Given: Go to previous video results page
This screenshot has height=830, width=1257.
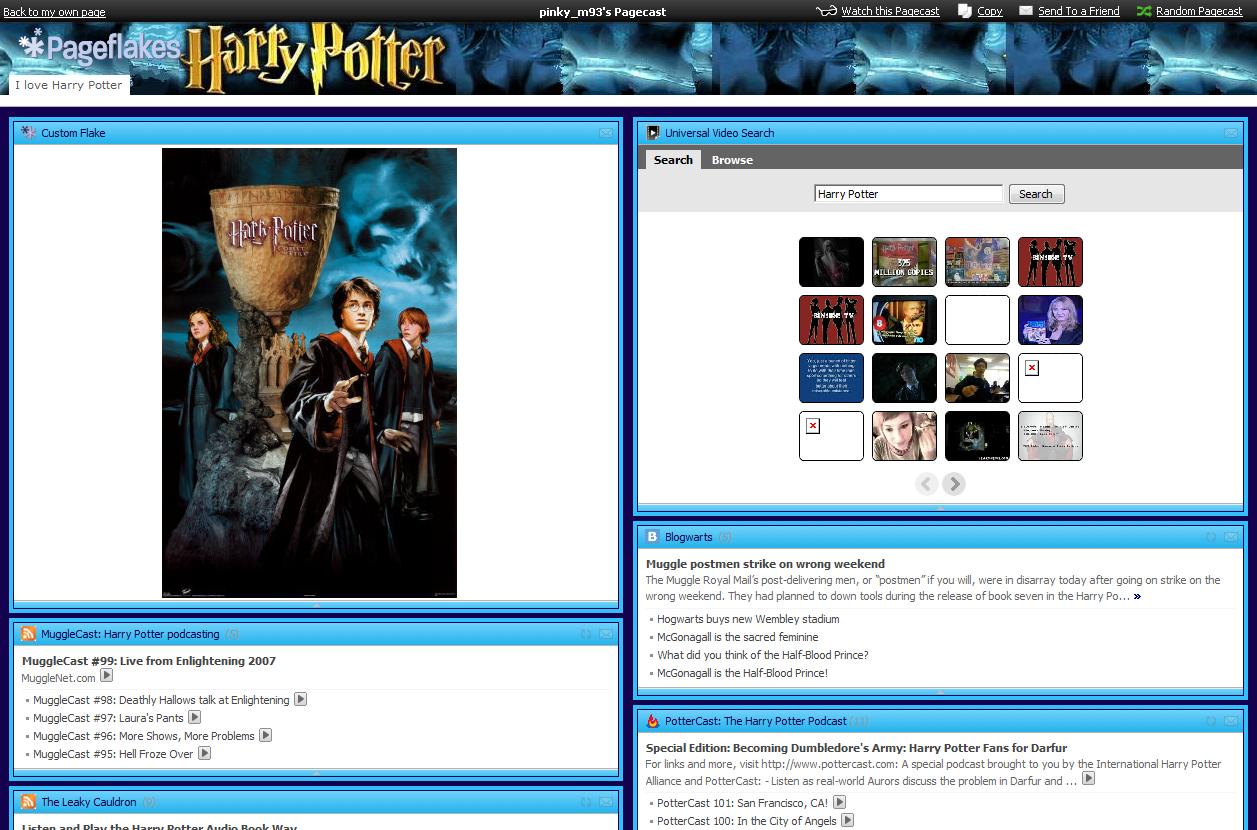Looking at the screenshot, I should [x=927, y=484].
